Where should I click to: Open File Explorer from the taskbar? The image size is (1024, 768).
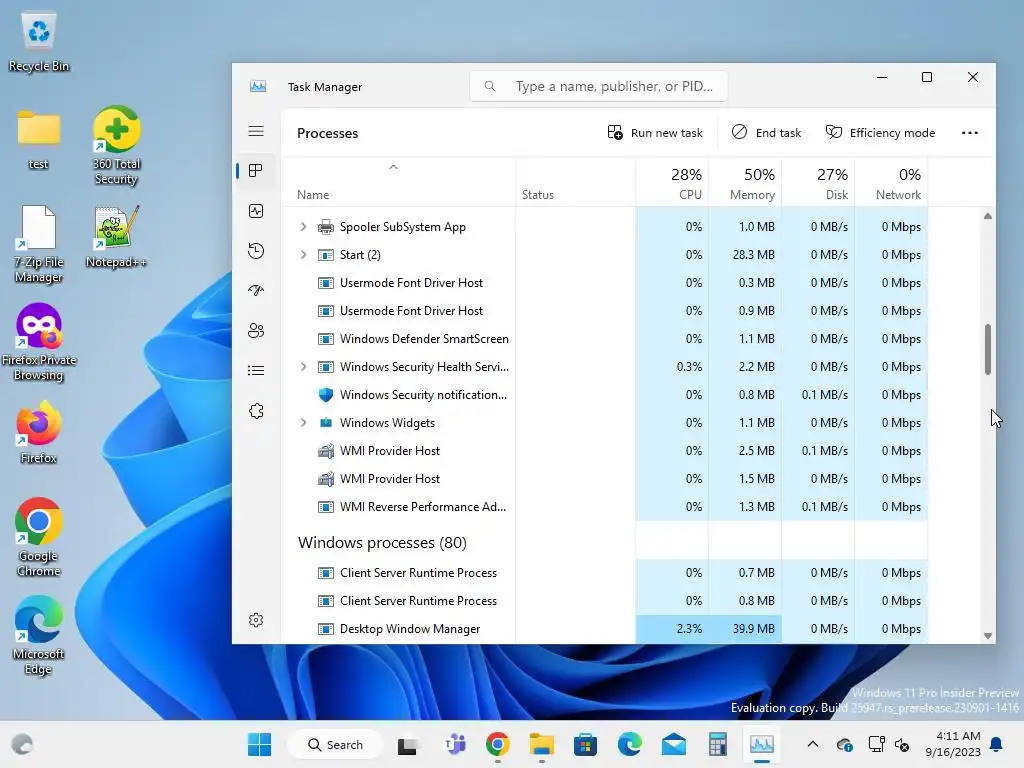pyautogui.click(x=541, y=744)
